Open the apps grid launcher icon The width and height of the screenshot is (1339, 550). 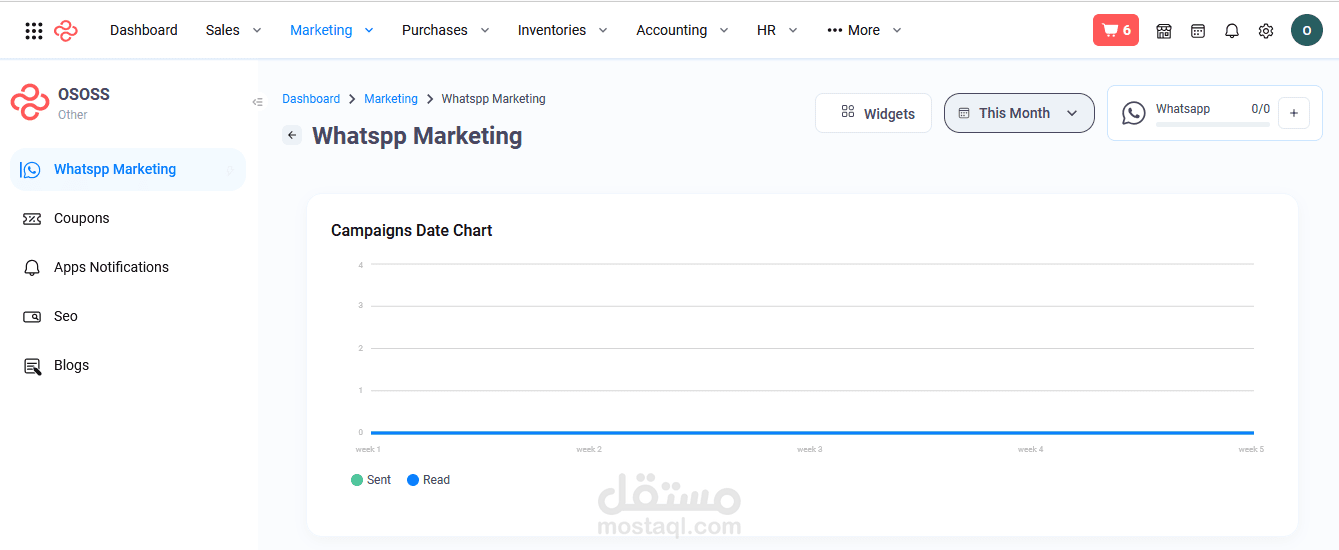34,31
